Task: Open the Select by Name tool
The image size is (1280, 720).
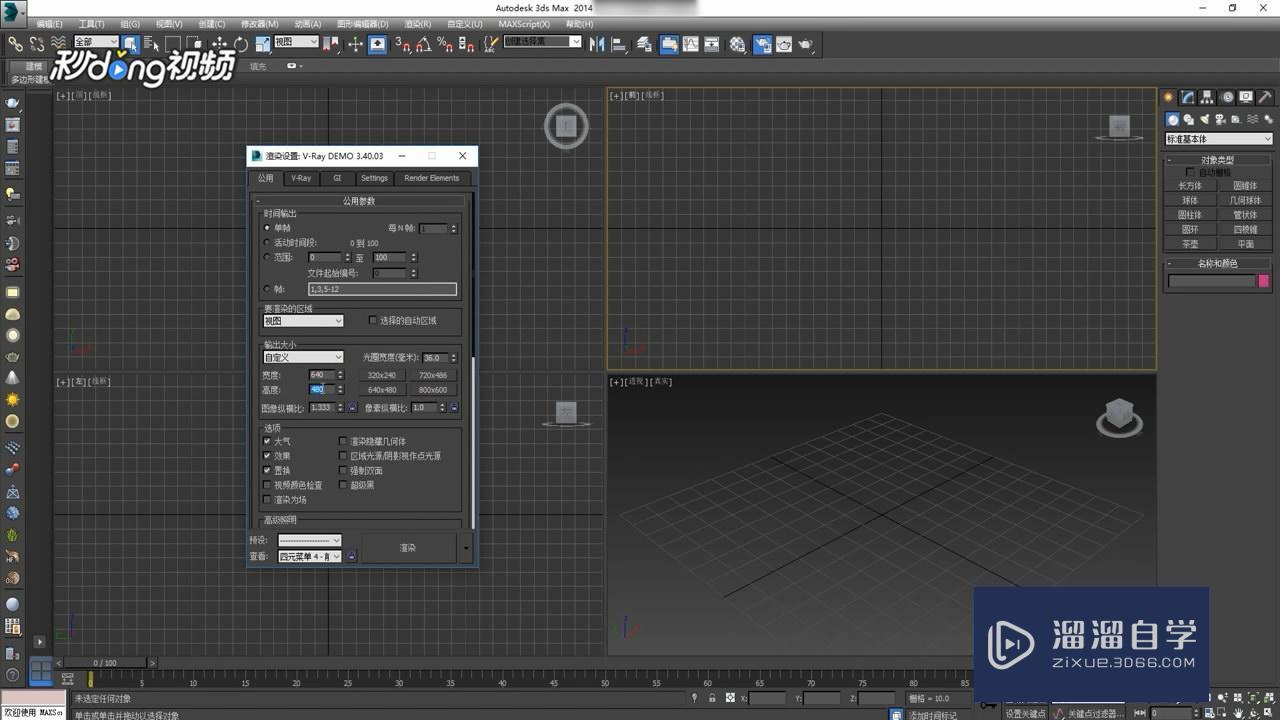Action: pos(152,44)
